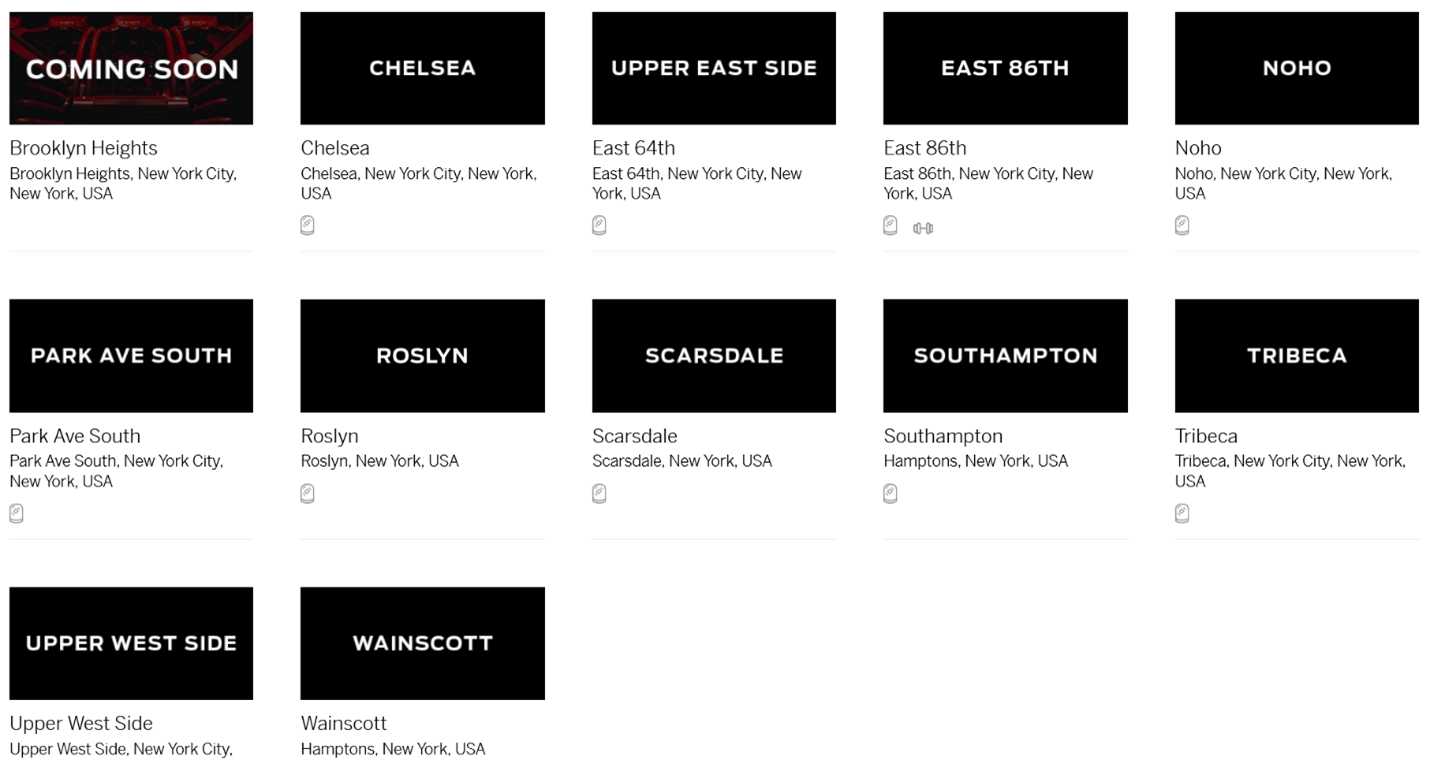Follow the Park Ave South title link
Screen dimensions: 1430x760
75,436
